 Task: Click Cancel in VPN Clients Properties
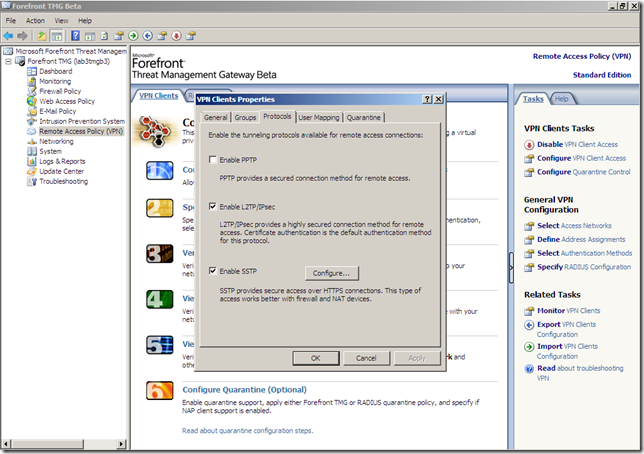(366, 358)
